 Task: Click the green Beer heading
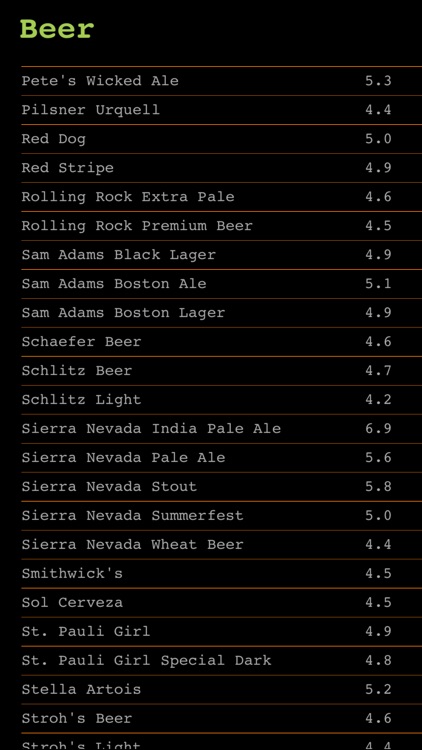[57, 29]
